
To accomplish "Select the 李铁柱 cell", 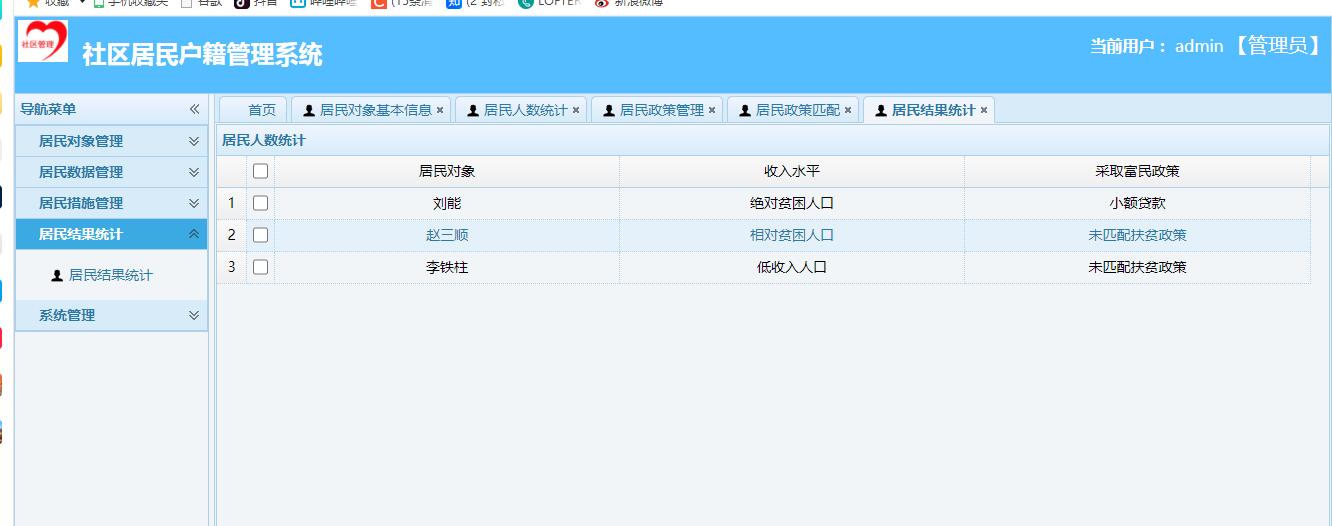I will (x=447, y=267).
